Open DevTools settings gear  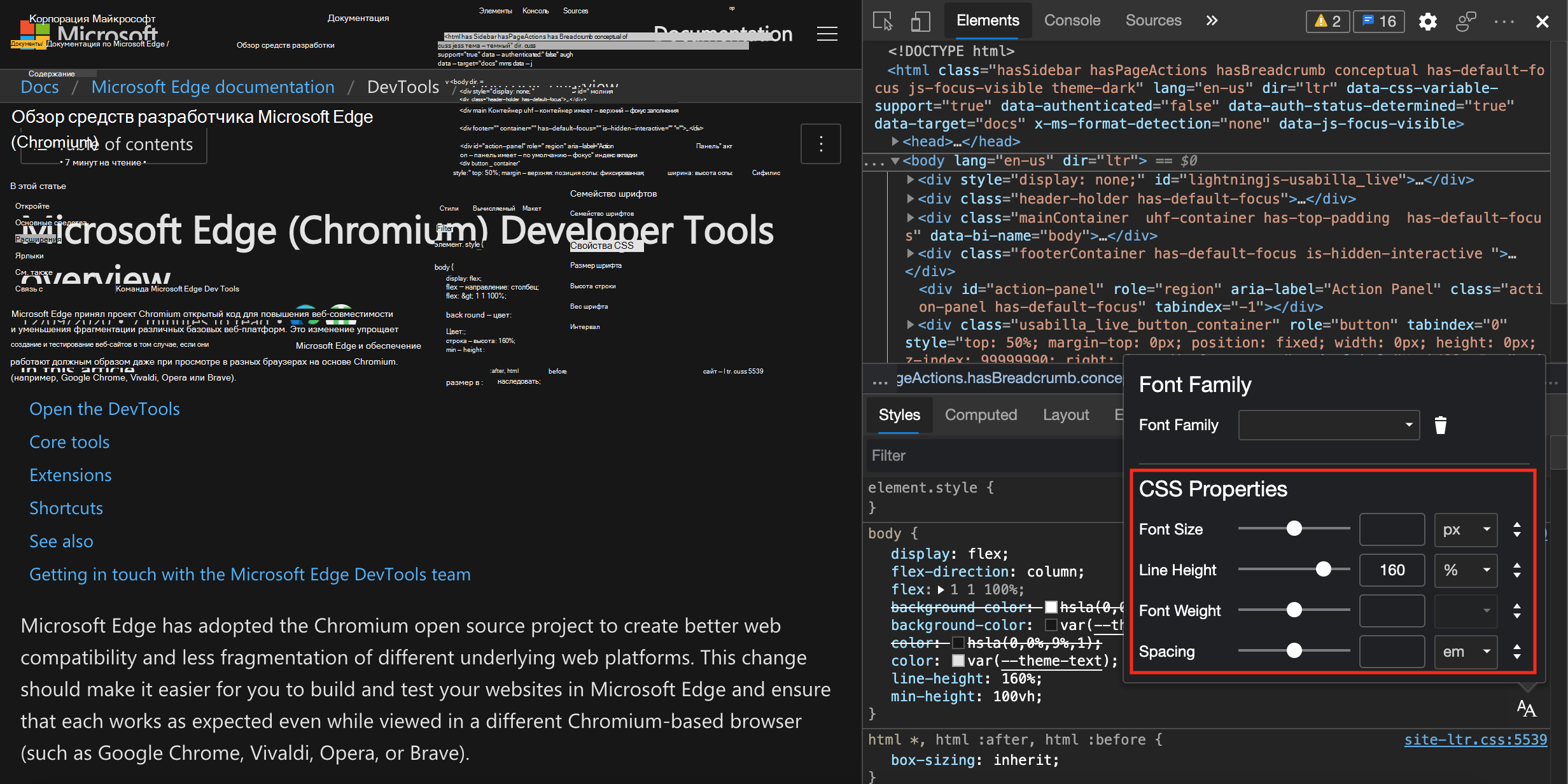1427,22
